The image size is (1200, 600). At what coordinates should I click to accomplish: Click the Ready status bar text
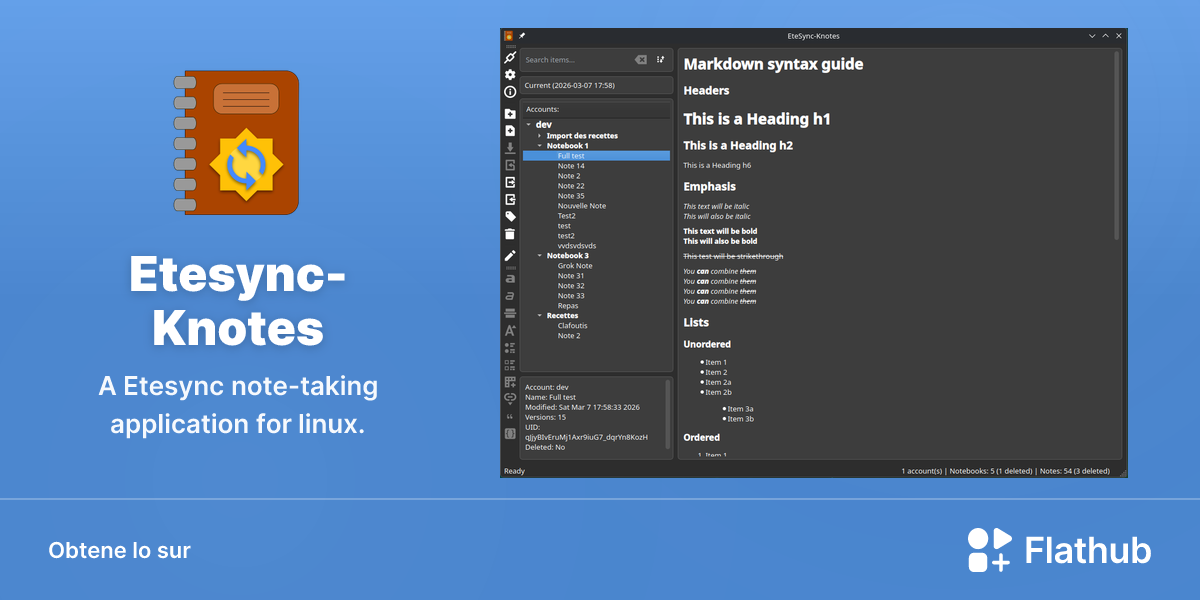coord(514,471)
